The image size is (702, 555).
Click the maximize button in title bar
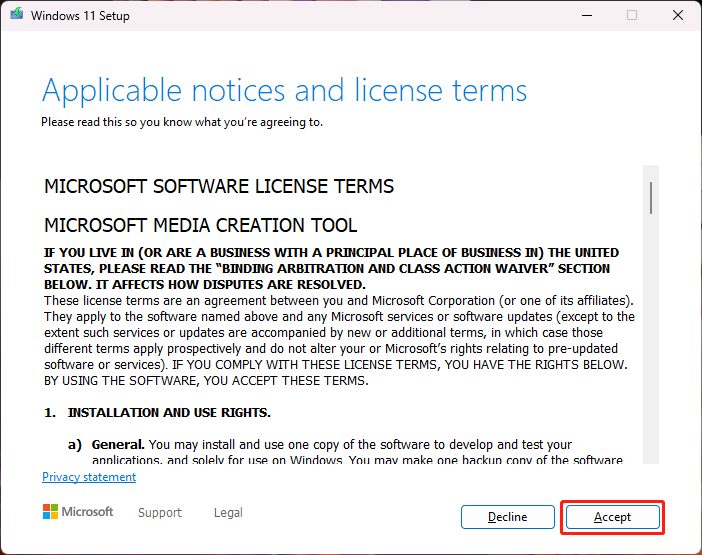[632, 15]
